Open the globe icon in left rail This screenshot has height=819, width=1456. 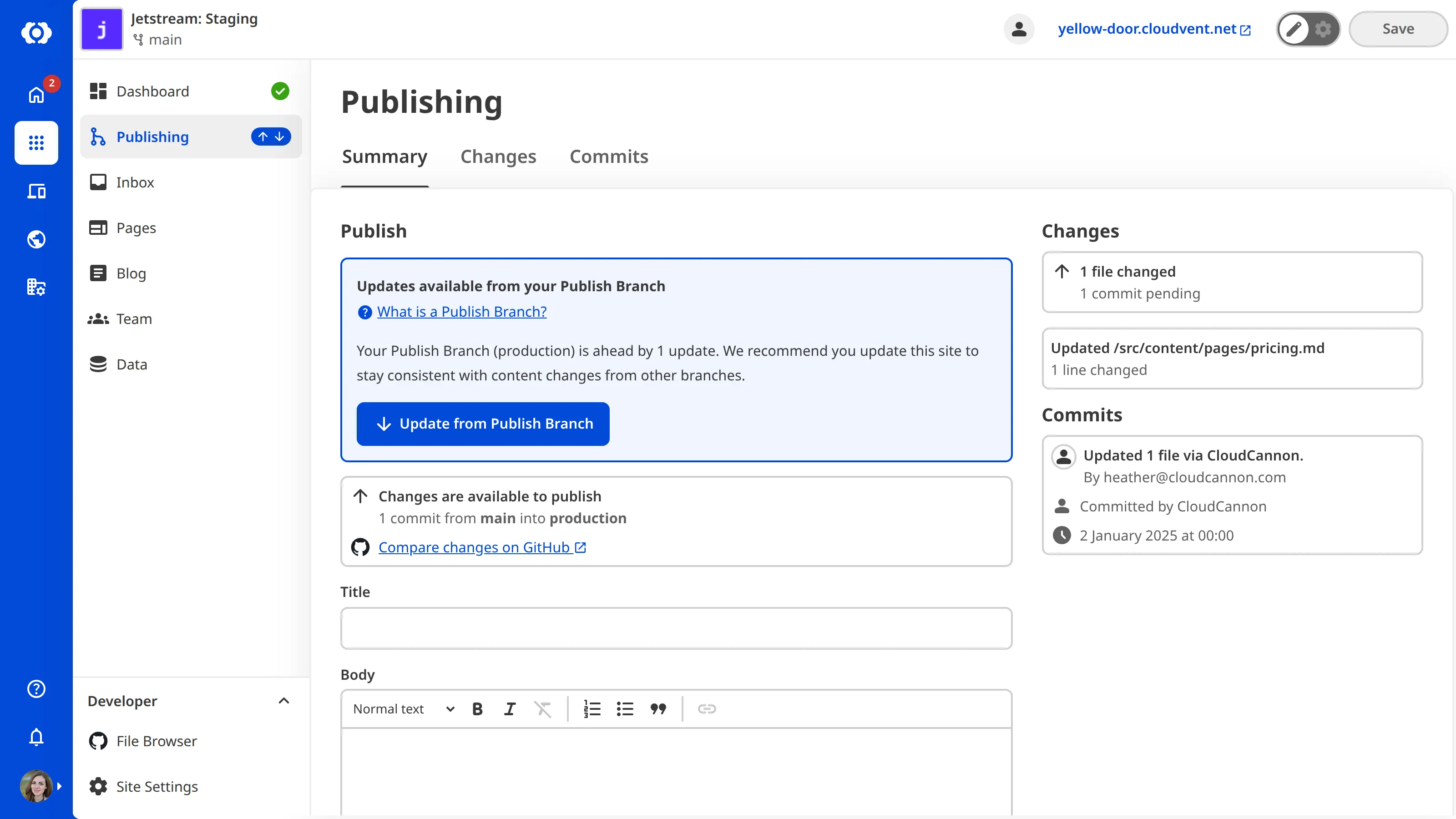pyautogui.click(x=36, y=239)
